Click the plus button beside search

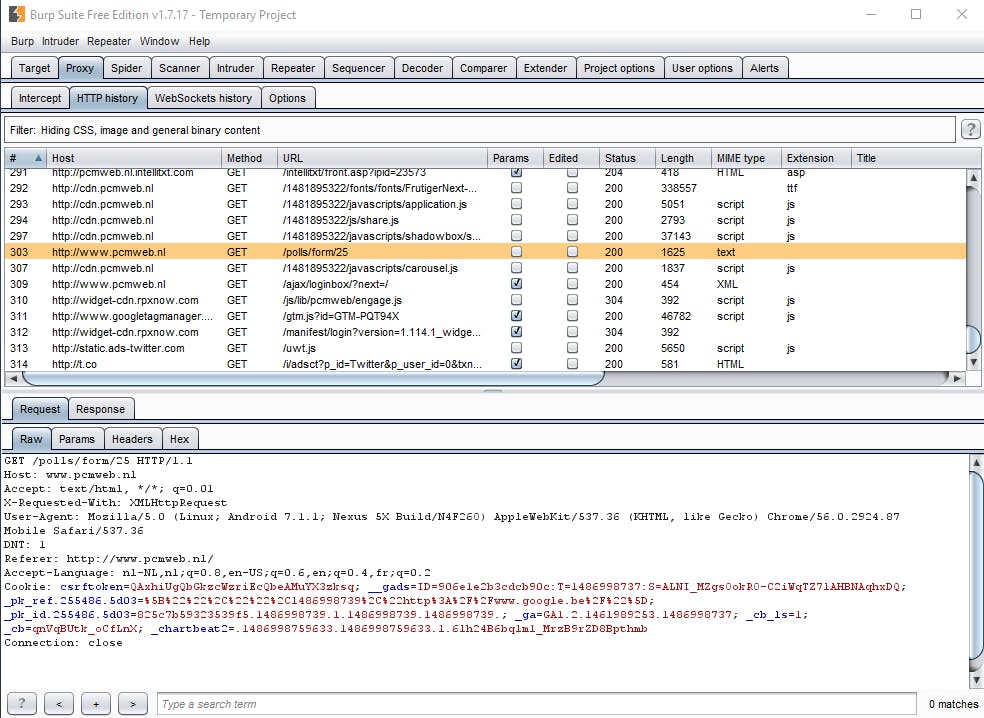tap(96, 704)
